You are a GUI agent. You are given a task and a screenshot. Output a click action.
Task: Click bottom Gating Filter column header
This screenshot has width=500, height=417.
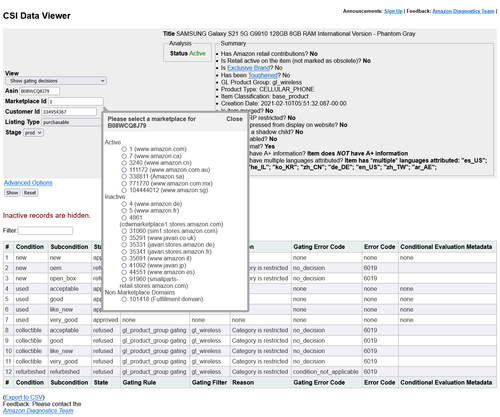pyautogui.click(x=209, y=382)
